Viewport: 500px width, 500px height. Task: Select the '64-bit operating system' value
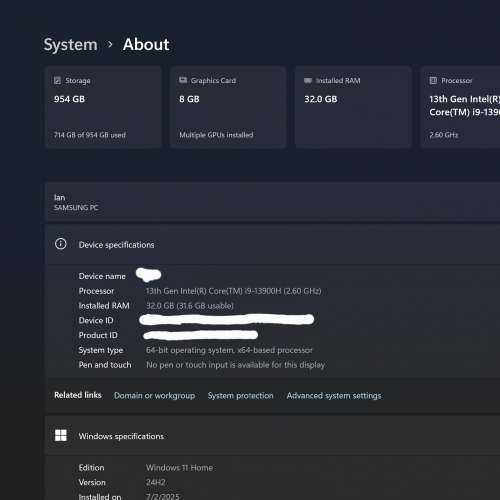pyautogui.click(x=229, y=350)
